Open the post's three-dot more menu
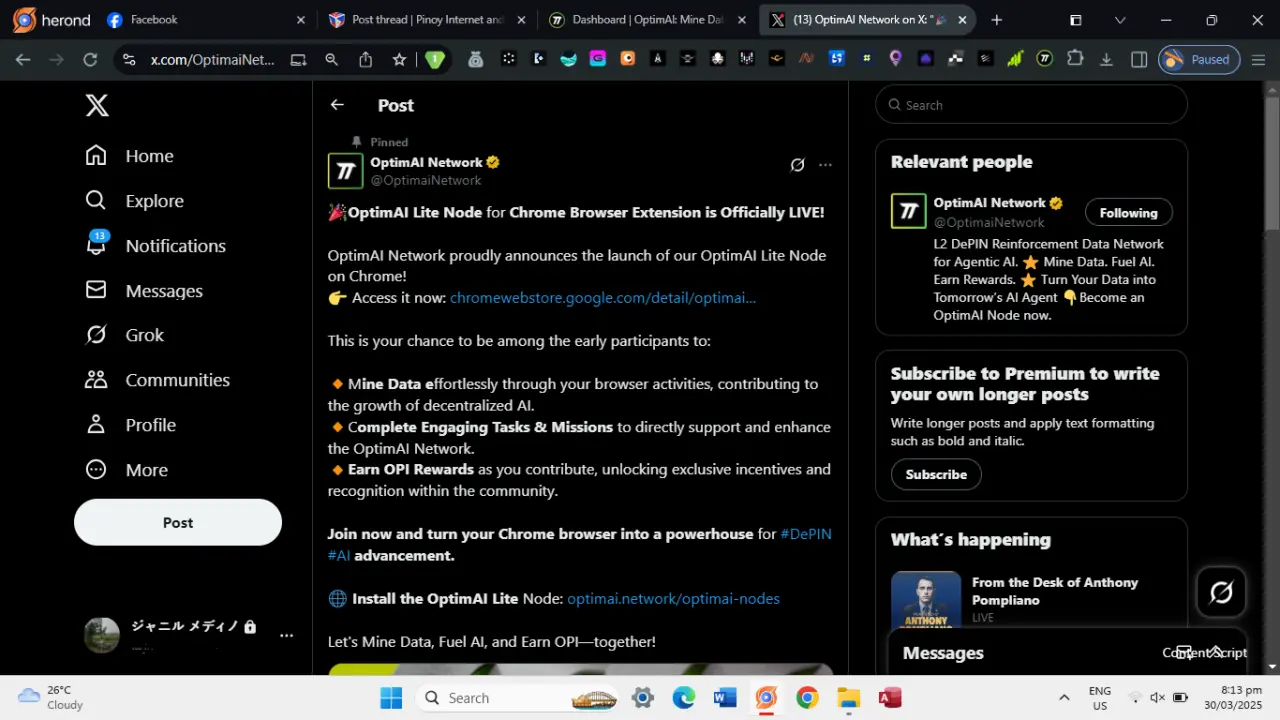The height and width of the screenshot is (720, 1280). tap(825, 165)
